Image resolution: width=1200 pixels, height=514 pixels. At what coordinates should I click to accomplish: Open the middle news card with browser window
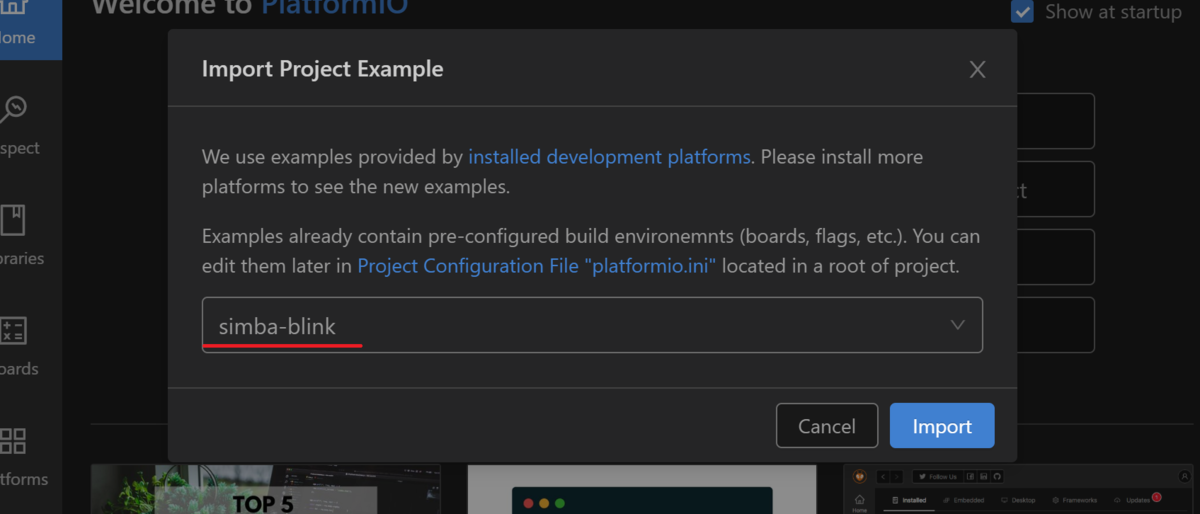pyautogui.click(x=642, y=489)
